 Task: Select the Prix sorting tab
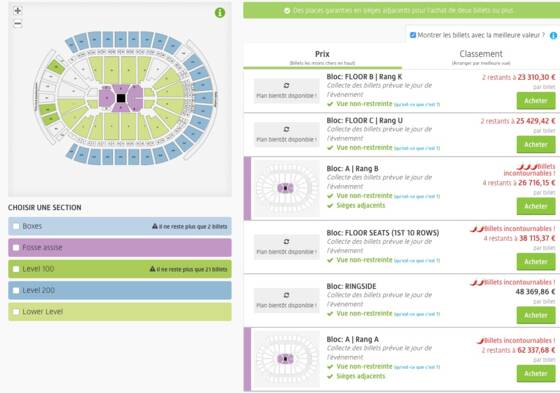[x=322, y=56]
